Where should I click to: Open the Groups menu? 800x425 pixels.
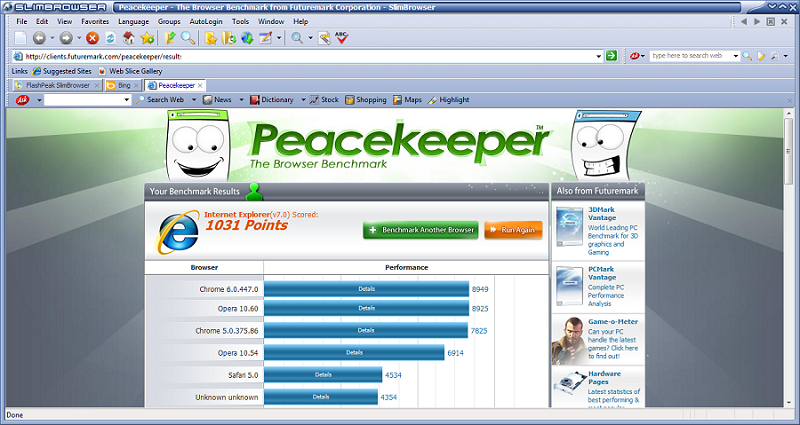[169, 21]
